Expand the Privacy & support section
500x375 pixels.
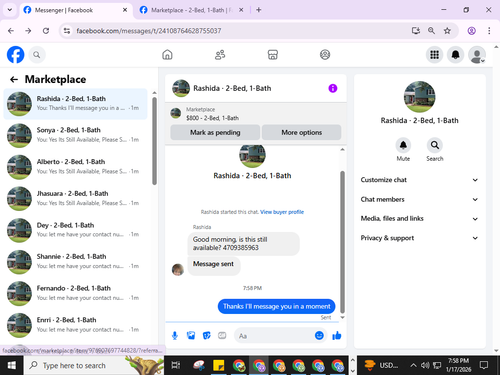point(419,238)
